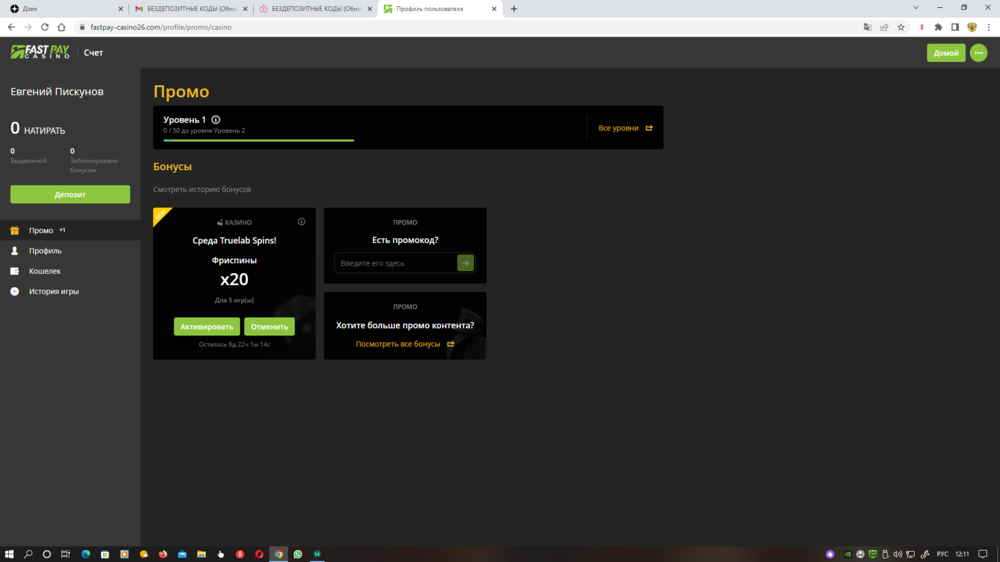This screenshot has height=562, width=1000.
Task: Open the Windows Start menu
Action: coord(9,553)
